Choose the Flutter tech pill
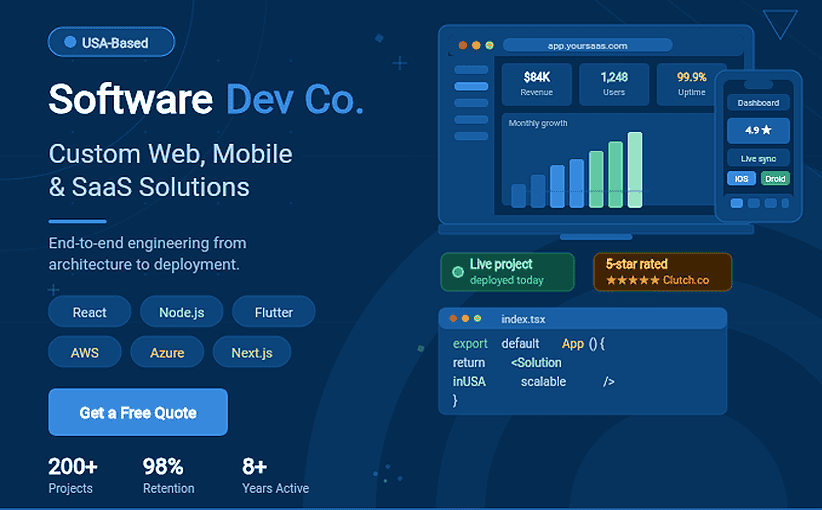 [274, 312]
